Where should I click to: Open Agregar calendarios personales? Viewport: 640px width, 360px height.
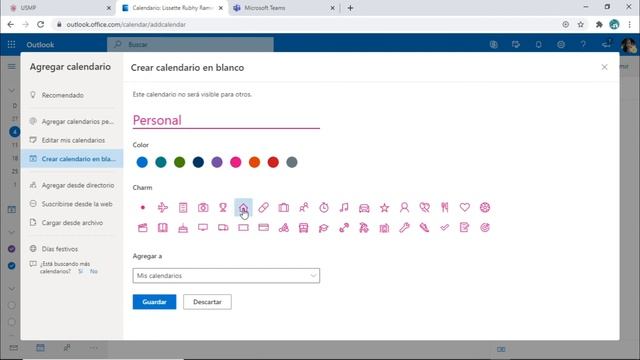(72, 121)
